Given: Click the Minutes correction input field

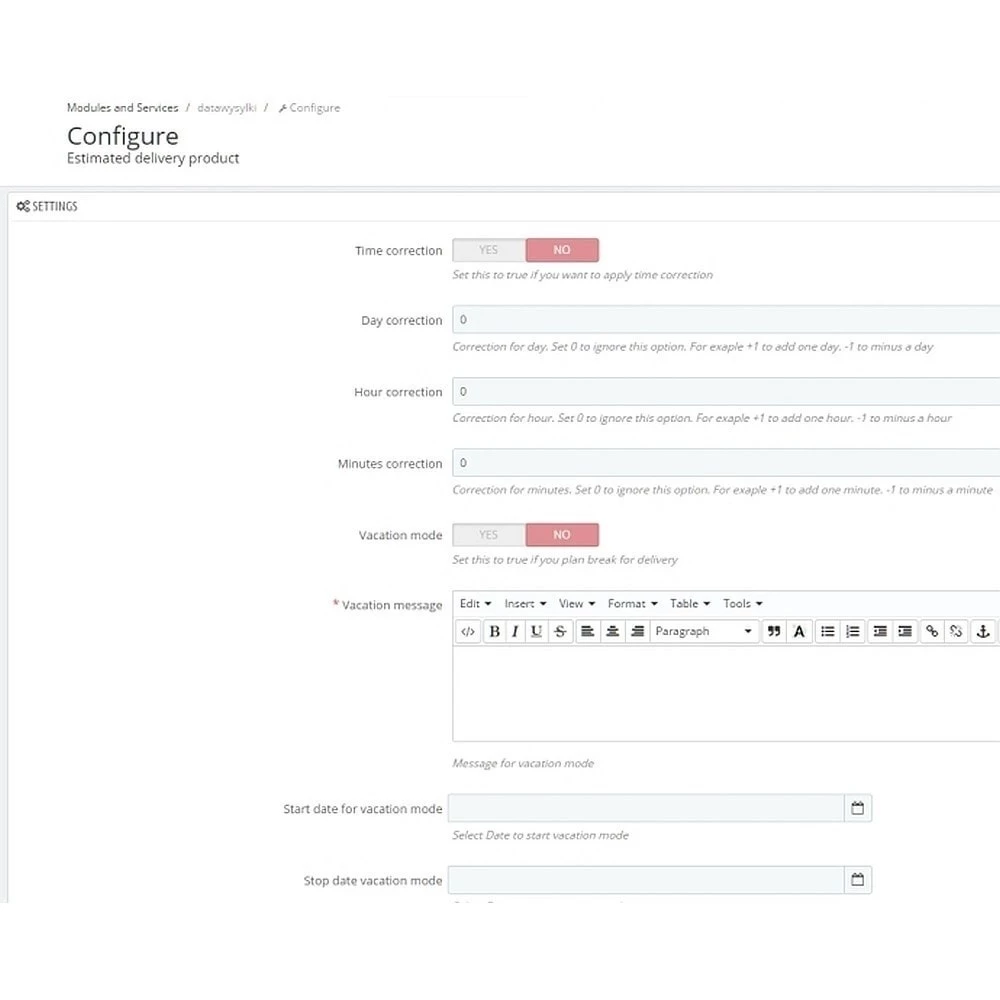Looking at the screenshot, I should 726,462.
